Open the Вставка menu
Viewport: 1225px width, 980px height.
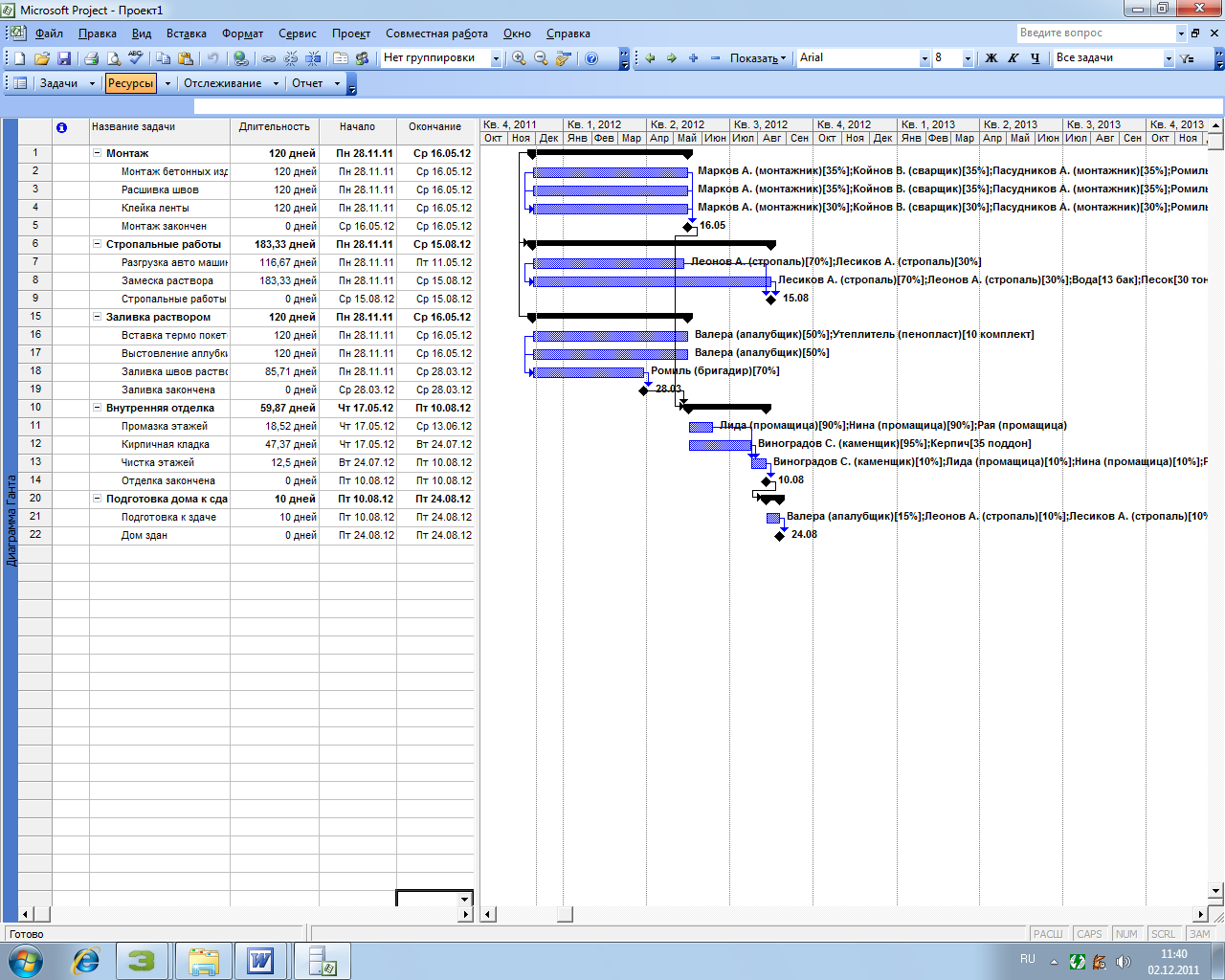click(187, 33)
